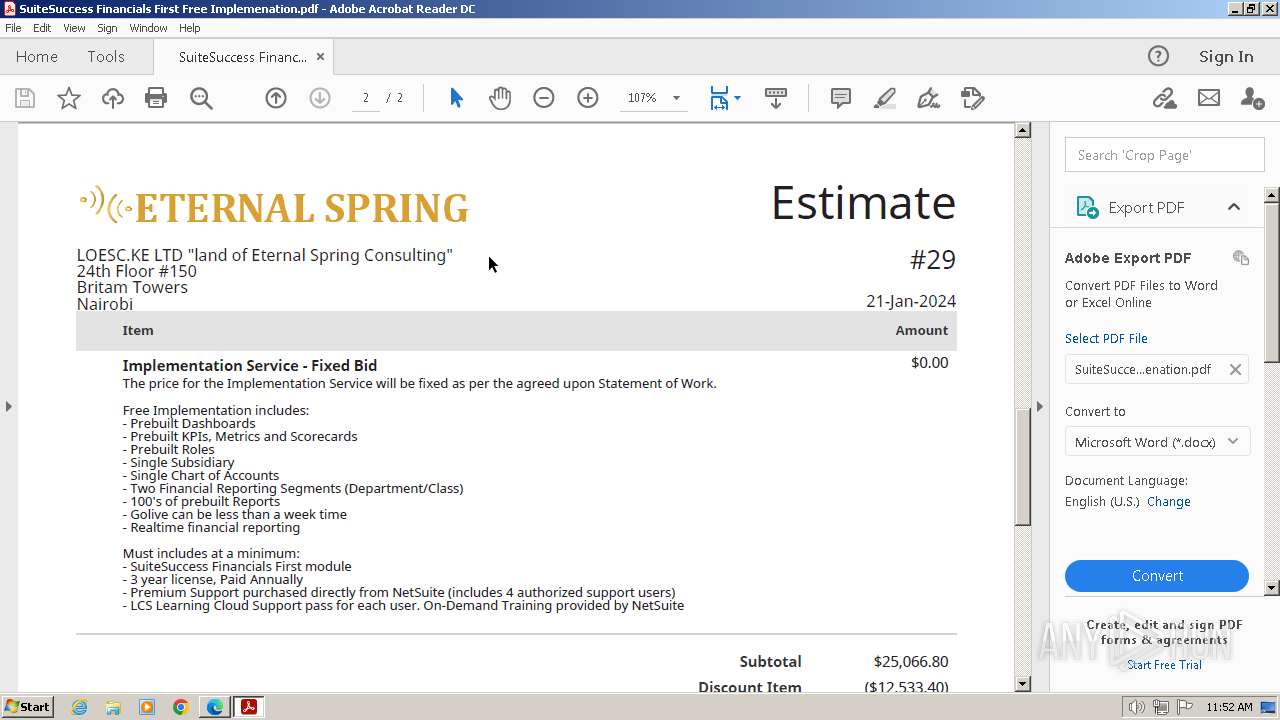Go to previous page with the up arrow

click(x=276, y=98)
